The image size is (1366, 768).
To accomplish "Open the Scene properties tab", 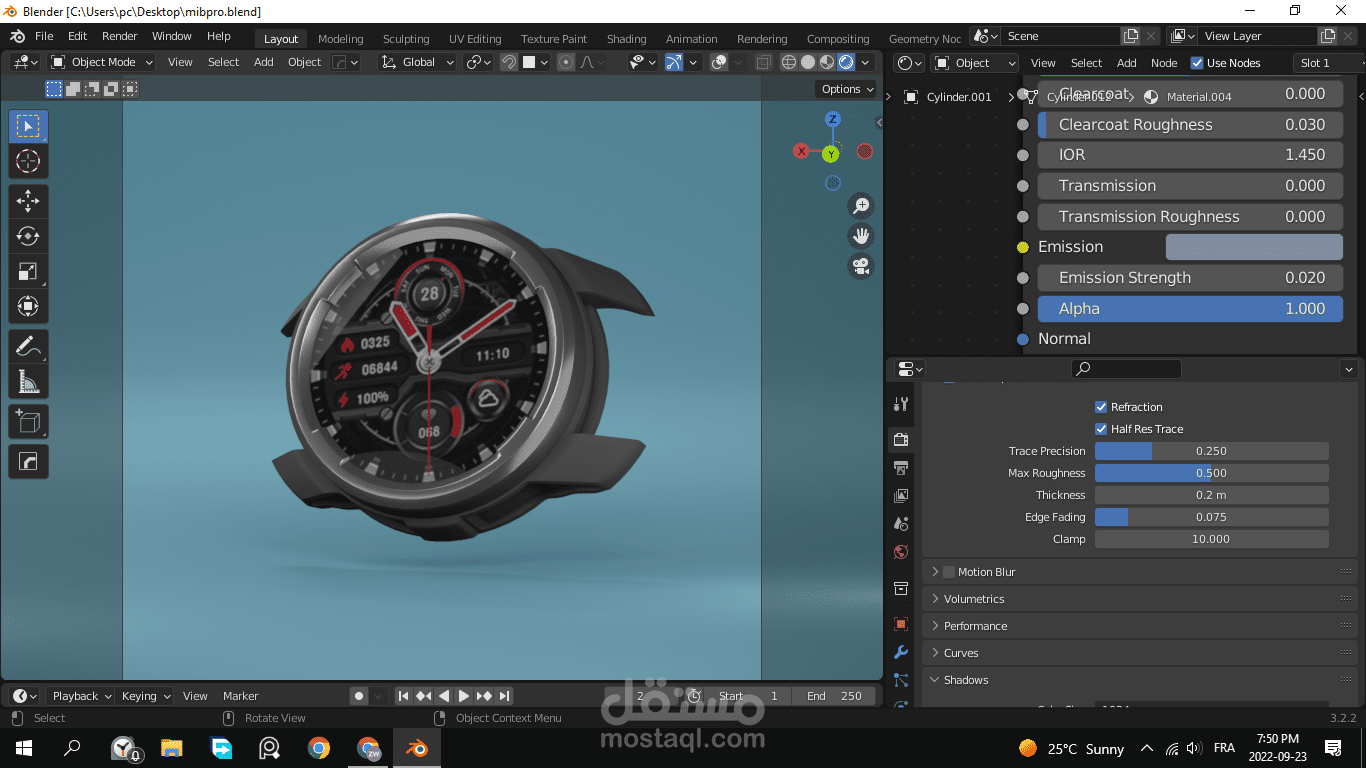I will [901, 523].
